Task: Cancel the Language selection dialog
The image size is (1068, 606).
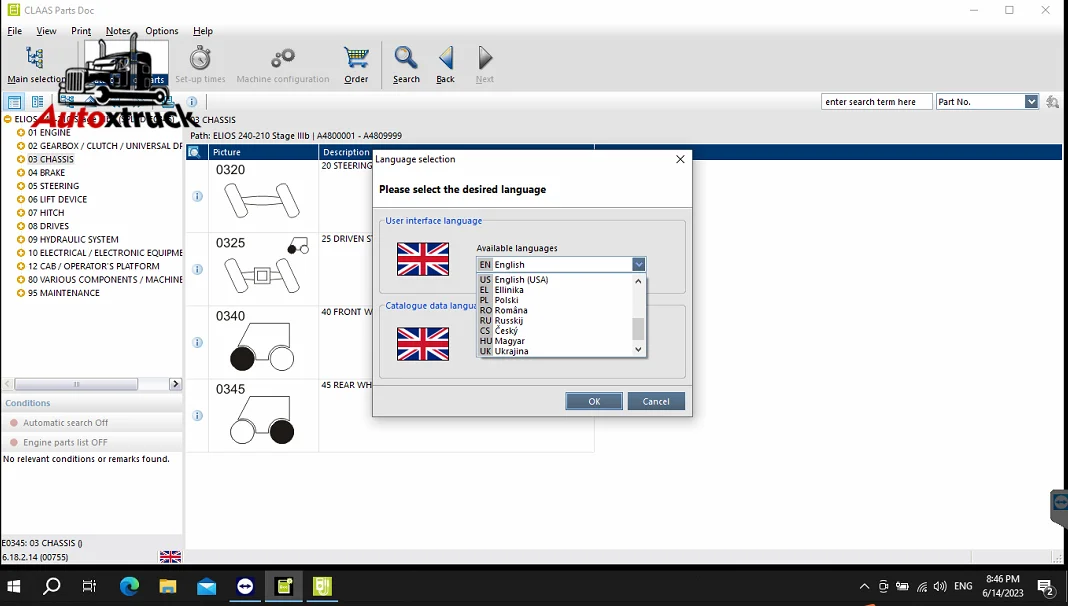Action: 656,401
